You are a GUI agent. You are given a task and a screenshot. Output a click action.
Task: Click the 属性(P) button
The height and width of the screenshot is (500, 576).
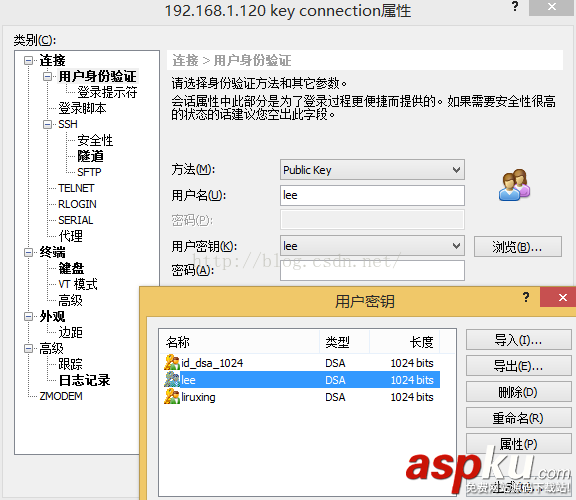tap(518, 444)
